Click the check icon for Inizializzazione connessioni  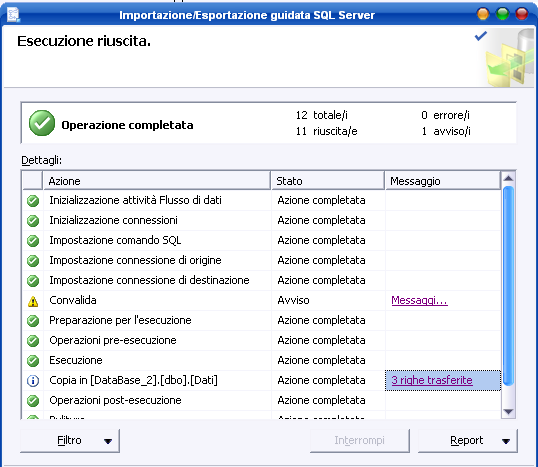tap(33, 221)
